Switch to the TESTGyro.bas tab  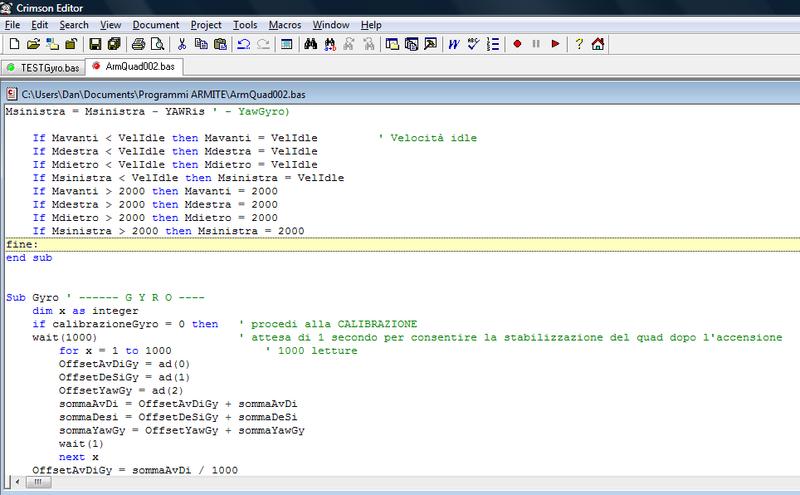(x=42, y=68)
